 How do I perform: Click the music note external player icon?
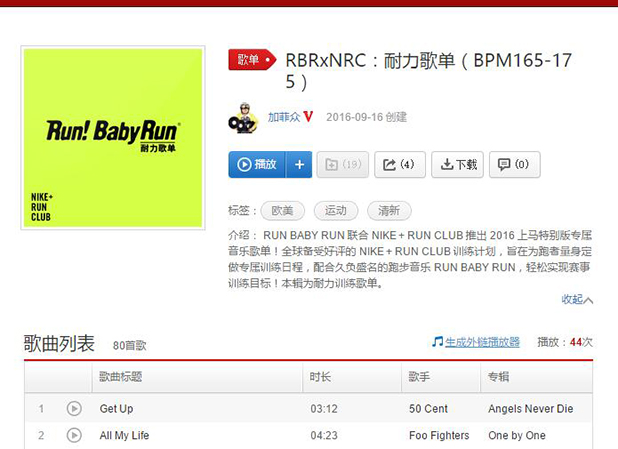pyautogui.click(x=437, y=342)
